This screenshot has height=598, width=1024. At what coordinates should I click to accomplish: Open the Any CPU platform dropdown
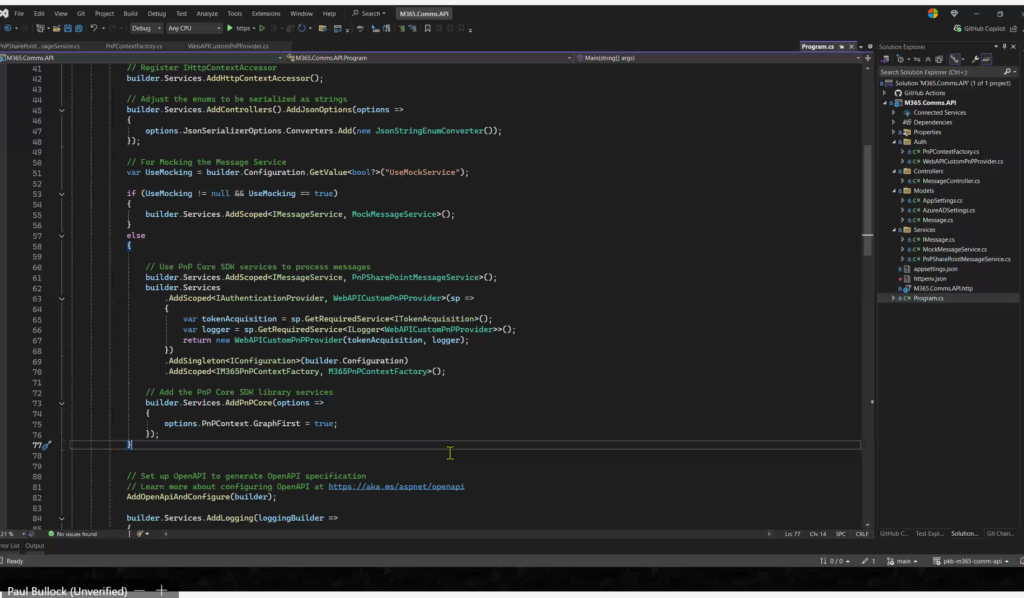tap(194, 28)
